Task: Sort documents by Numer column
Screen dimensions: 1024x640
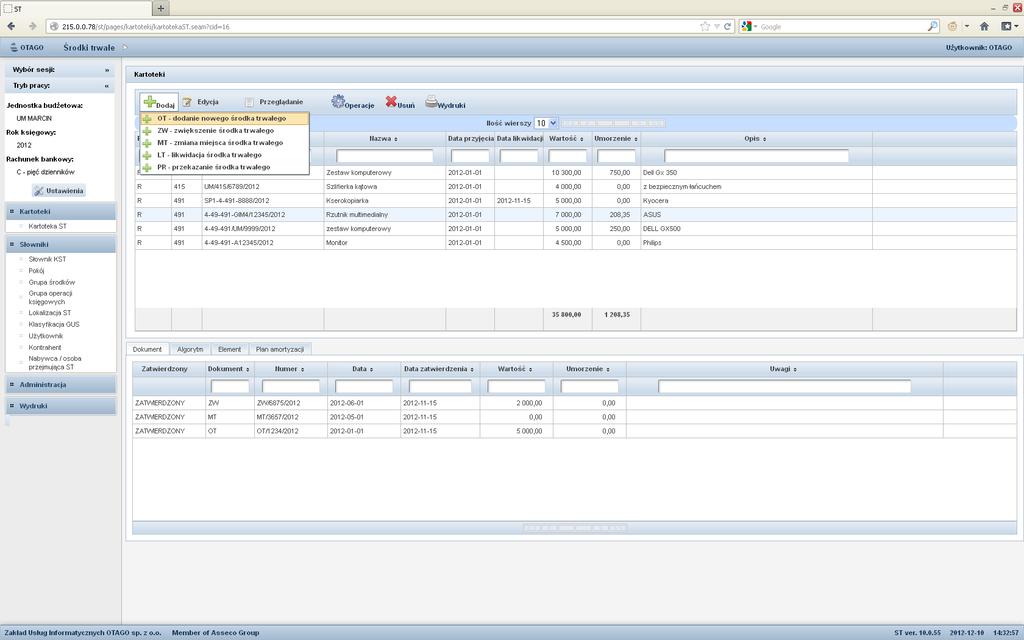Action: click(289, 369)
